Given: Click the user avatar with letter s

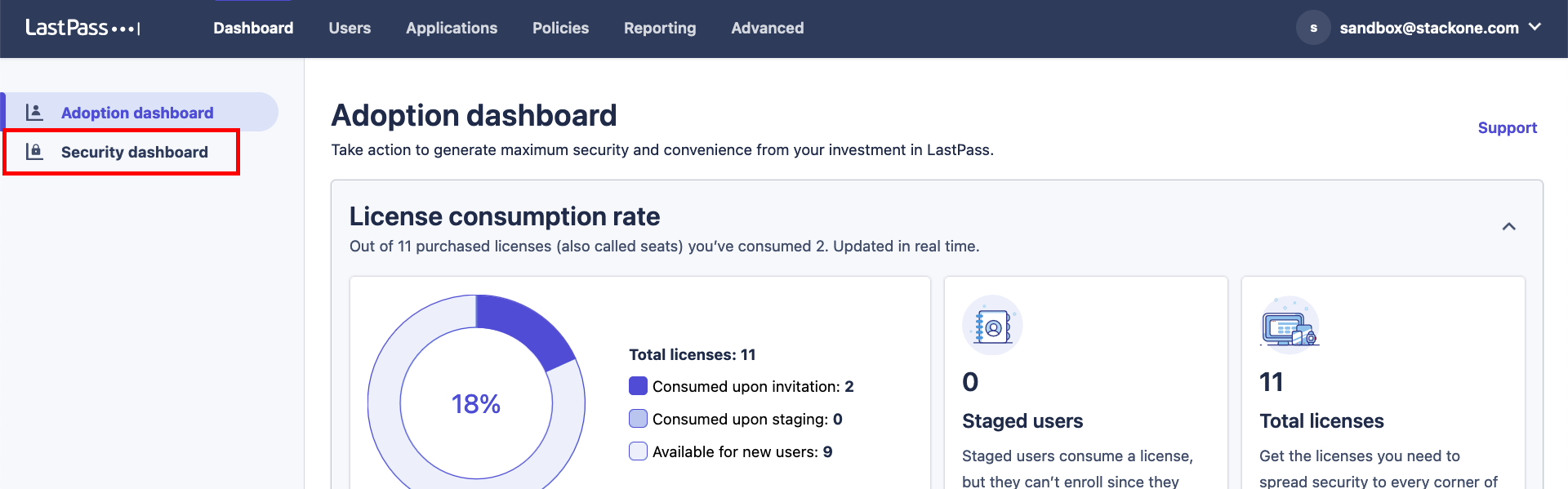Looking at the screenshot, I should point(1313,28).
